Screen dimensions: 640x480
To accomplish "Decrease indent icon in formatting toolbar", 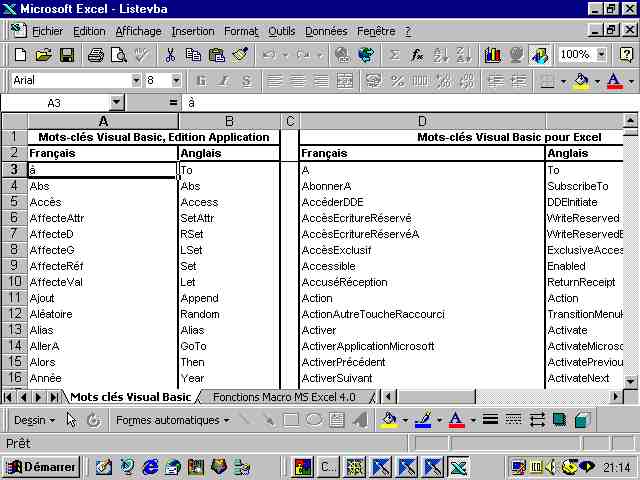I will pos(496,81).
